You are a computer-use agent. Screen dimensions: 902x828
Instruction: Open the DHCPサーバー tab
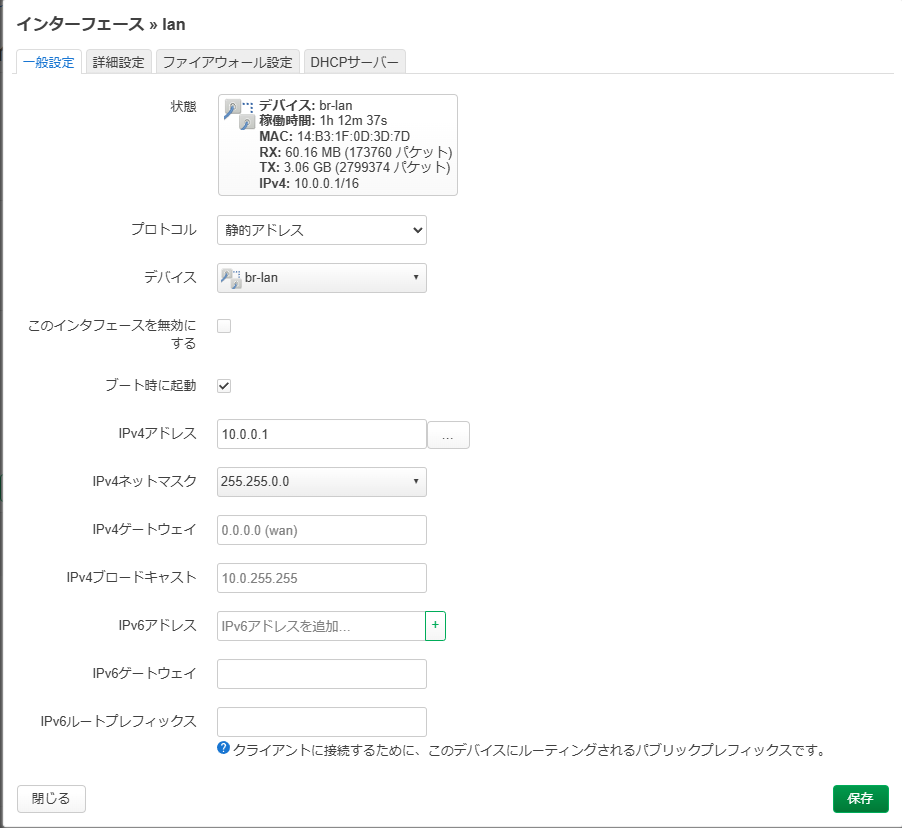click(x=354, y=62)
